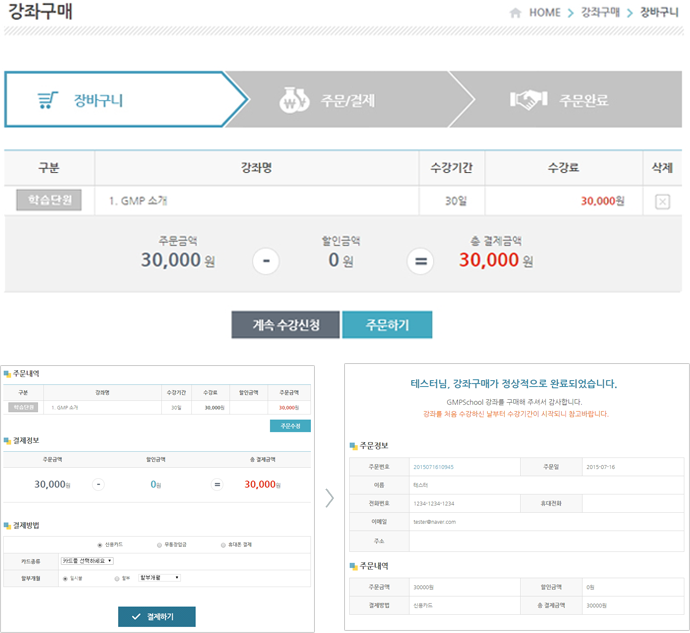Go to the 주문/결제 step tab
This screenshot has width=690, height=633.
(345, 100)
